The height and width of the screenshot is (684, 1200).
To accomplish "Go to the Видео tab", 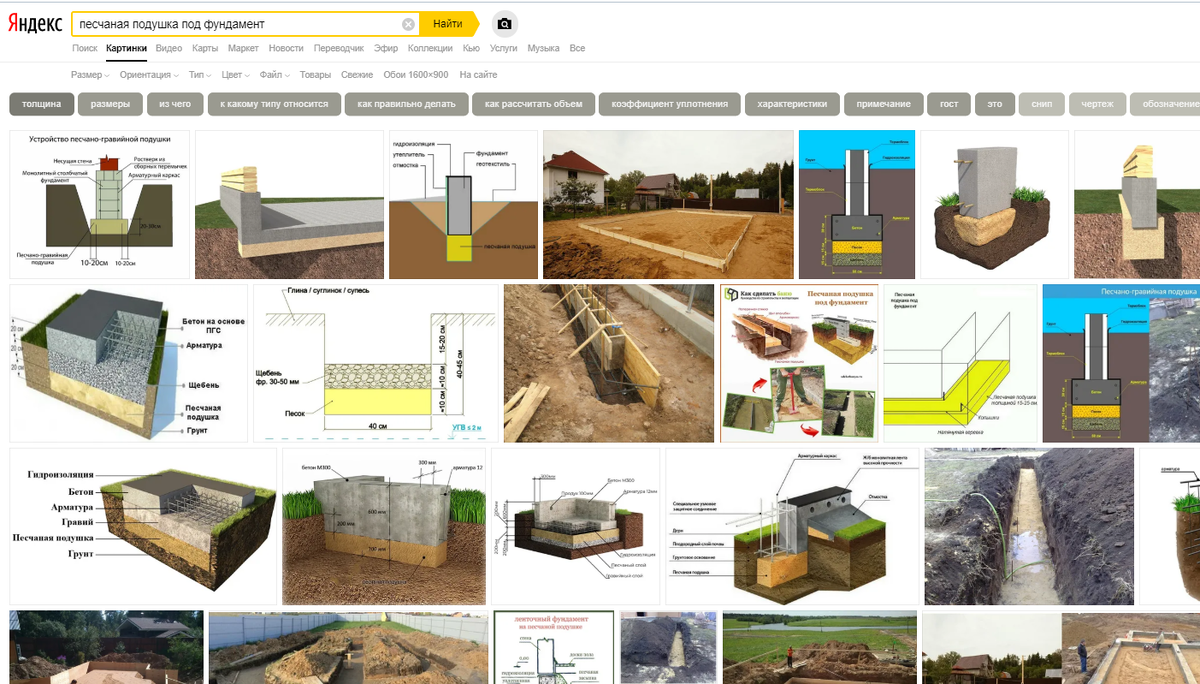I will point(169,48).
